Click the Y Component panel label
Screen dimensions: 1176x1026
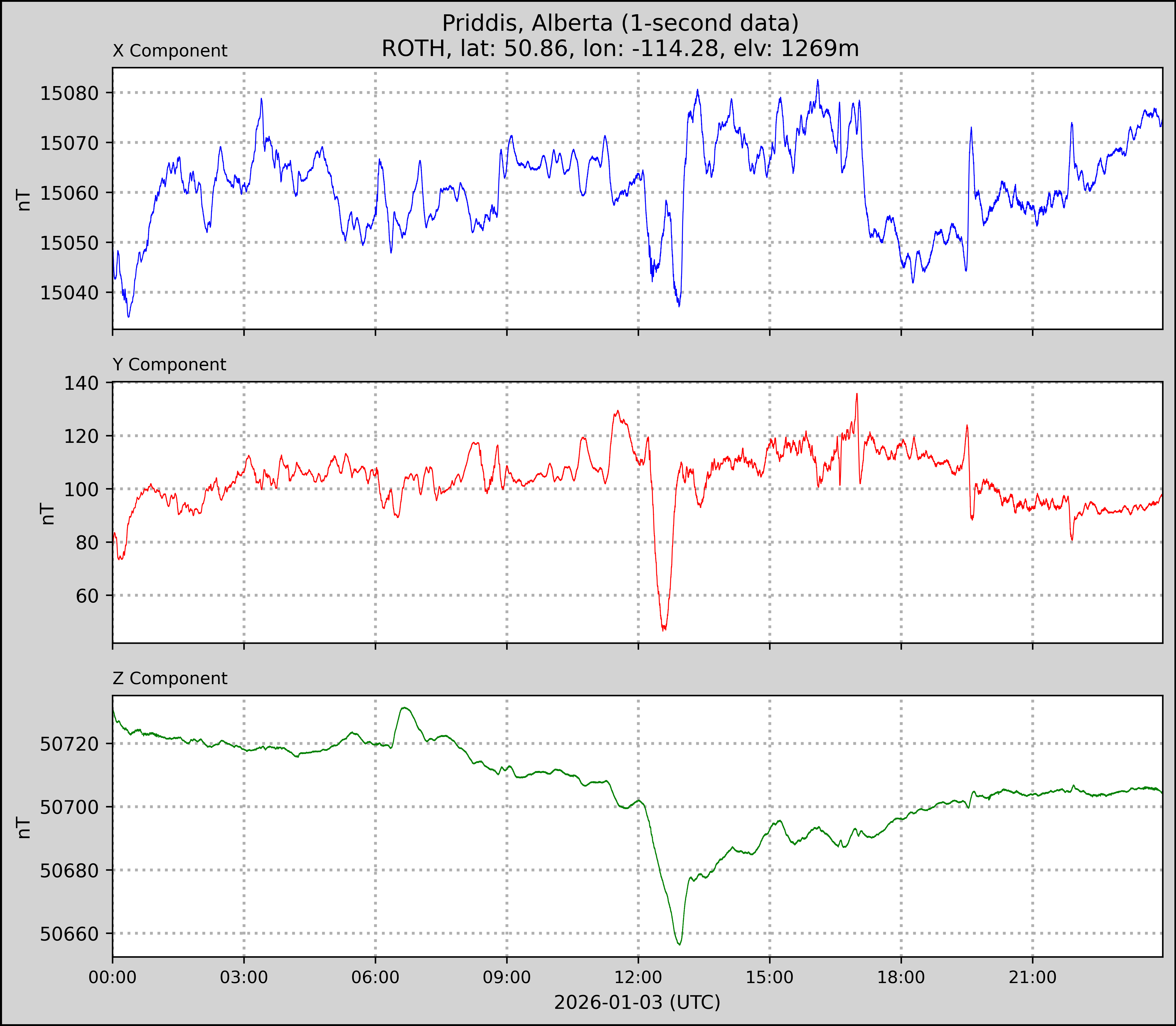tap(169, 365)
